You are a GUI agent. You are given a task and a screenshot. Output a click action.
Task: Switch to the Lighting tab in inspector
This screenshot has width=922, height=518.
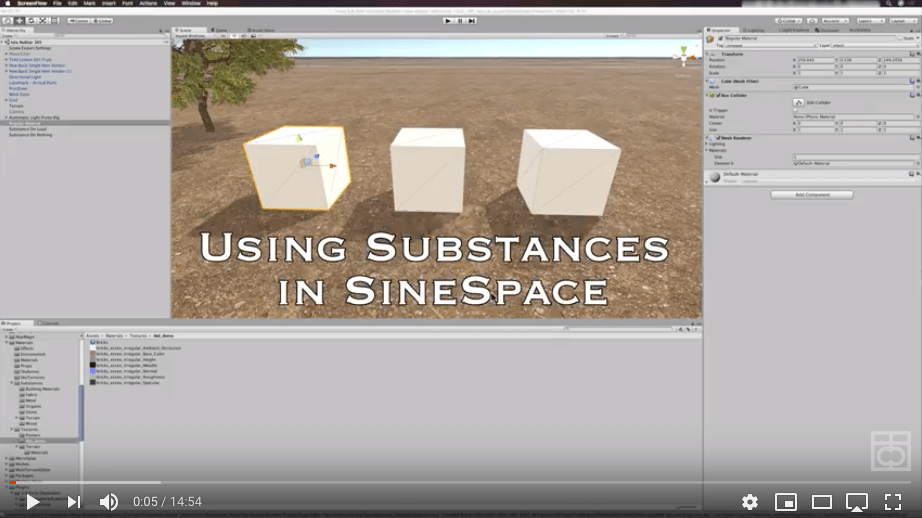(754, 30)
